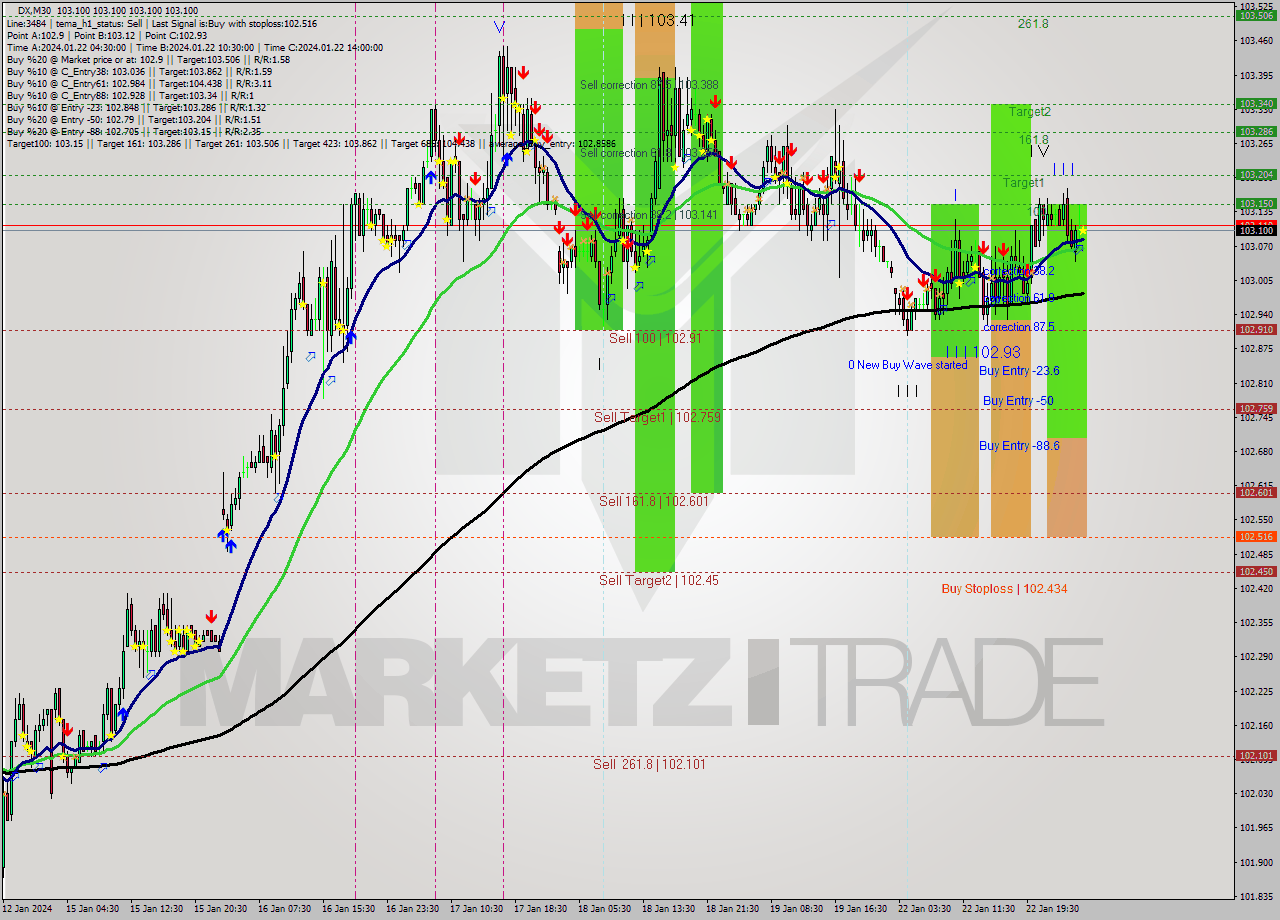Click the red 102.601 price tag
The width and height of the screenshot is (1280, 920).
click(x=1256, y=492)
